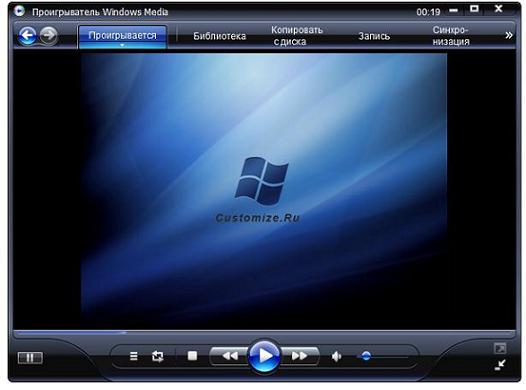Show more tabs via double chevron
Image resolution: width=526 pixels, height=390 pixels.
click(509, 35)
